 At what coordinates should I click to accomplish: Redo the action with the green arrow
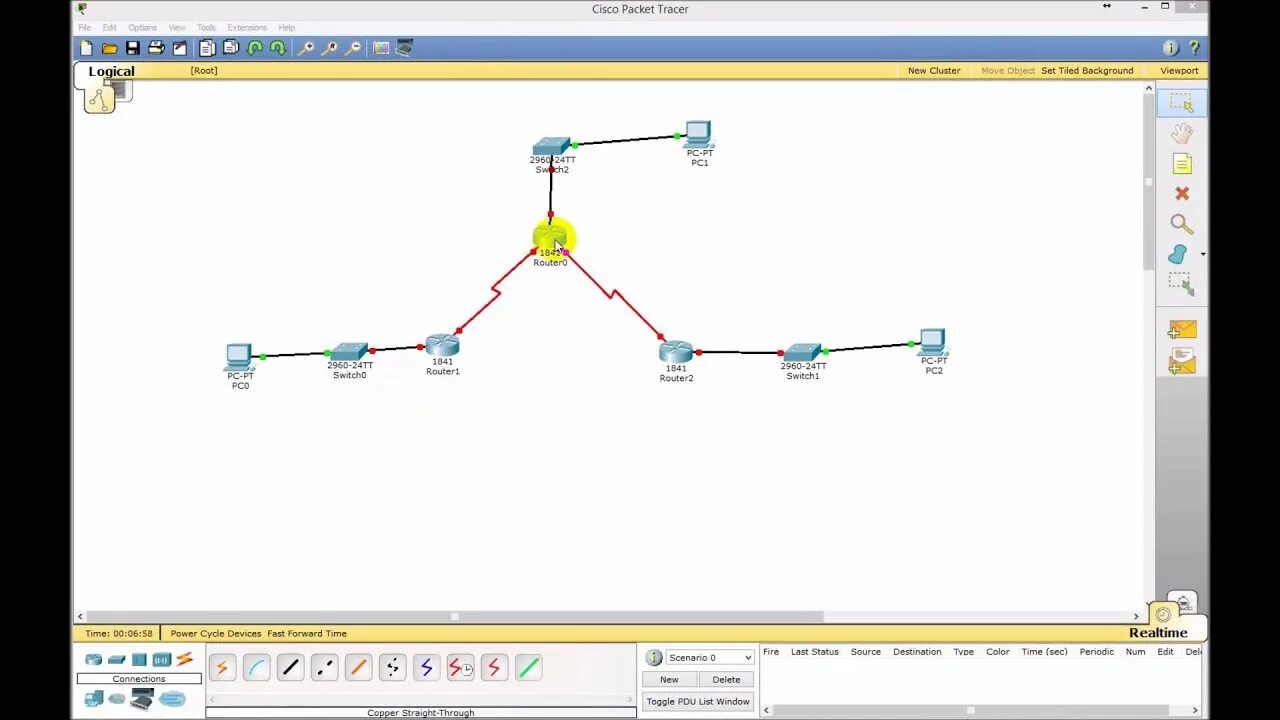click(277, 48)
